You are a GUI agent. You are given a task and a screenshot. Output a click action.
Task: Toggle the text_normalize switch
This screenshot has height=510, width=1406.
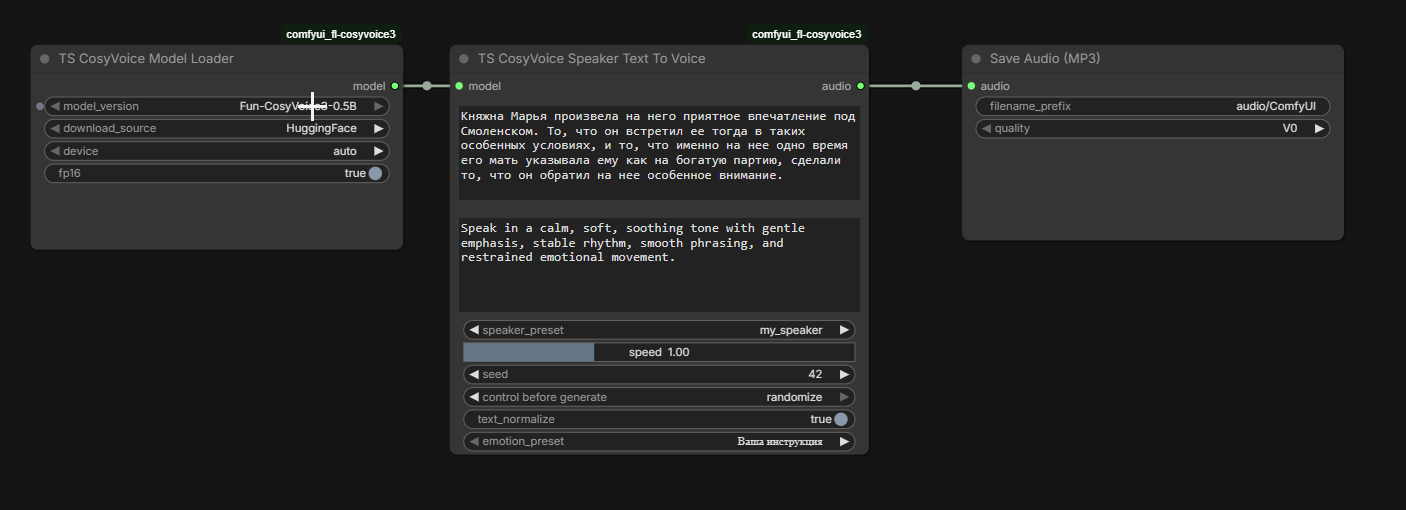click(x=841, y=419)
